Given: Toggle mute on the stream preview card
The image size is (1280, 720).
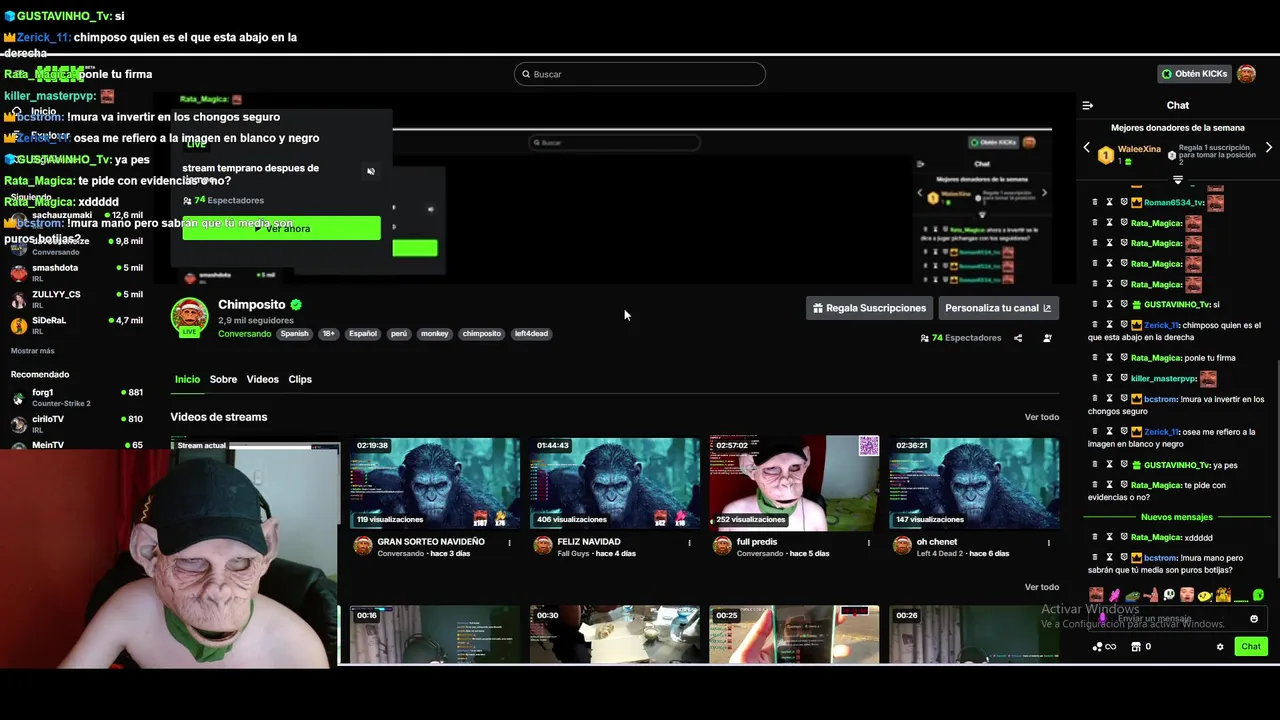Looking at the screenshot, I should pyautogui.click(x=371, y=171).
